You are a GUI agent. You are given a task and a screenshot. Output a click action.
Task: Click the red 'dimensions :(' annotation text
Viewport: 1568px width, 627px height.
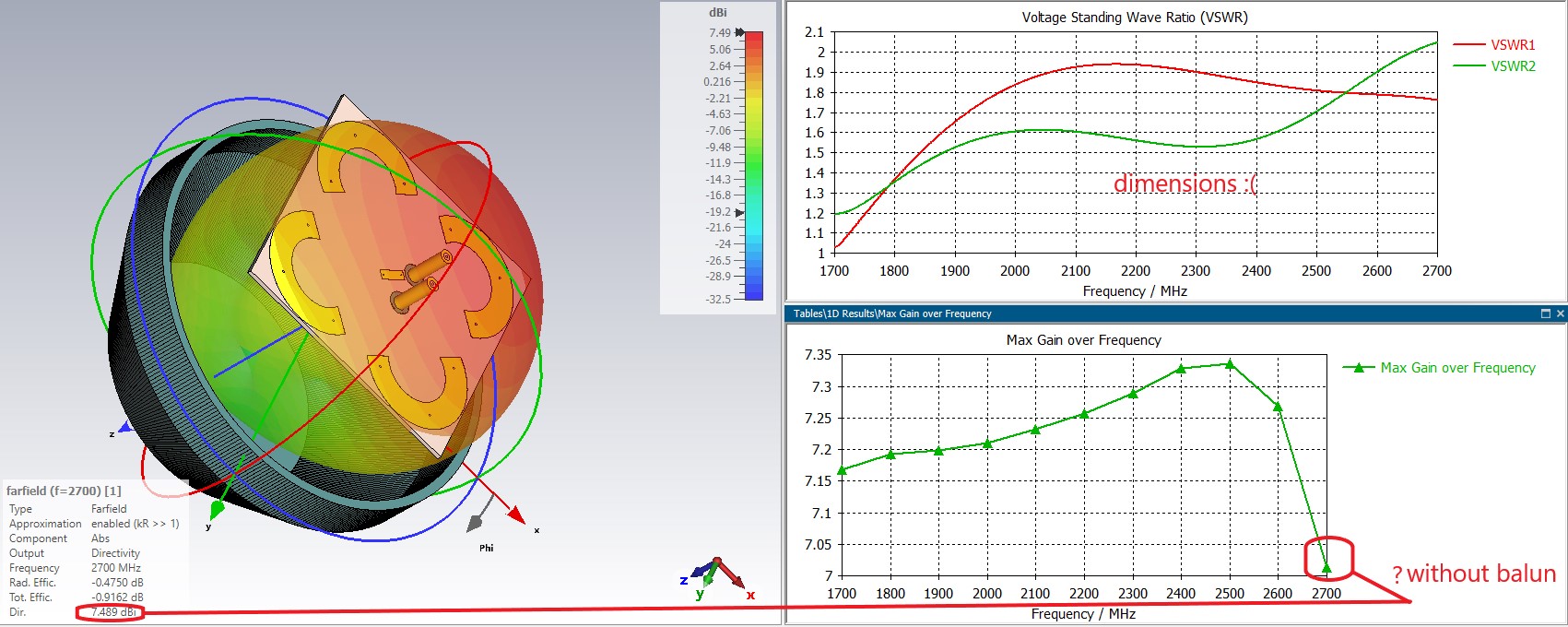(1185, 183)
